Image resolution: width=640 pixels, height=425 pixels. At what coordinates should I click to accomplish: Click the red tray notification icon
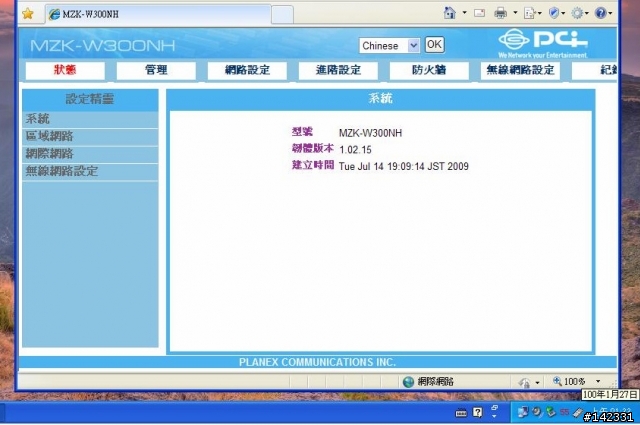pyautogui.click(x=564, y=412)
